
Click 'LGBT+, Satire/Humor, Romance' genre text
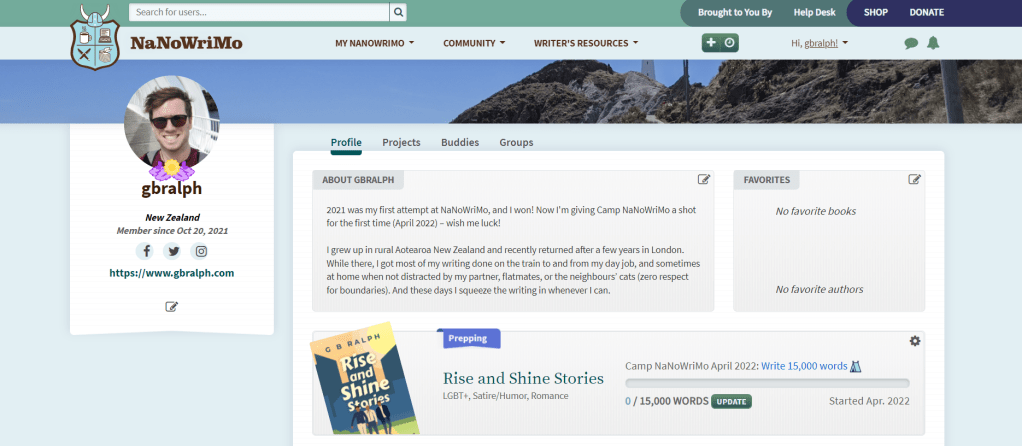point(505,396)
